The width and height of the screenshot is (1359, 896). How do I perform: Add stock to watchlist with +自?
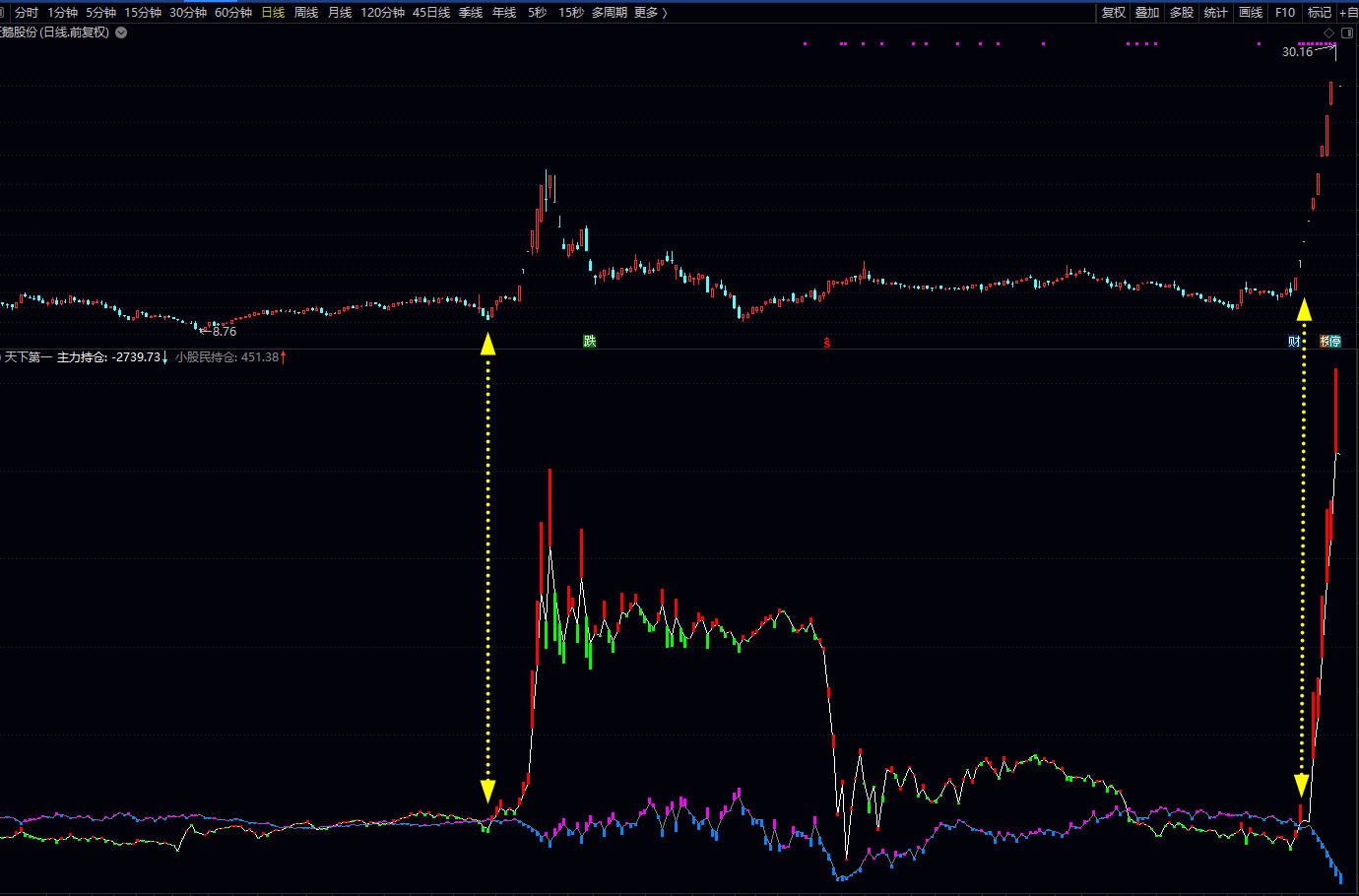pos(1349,13)
